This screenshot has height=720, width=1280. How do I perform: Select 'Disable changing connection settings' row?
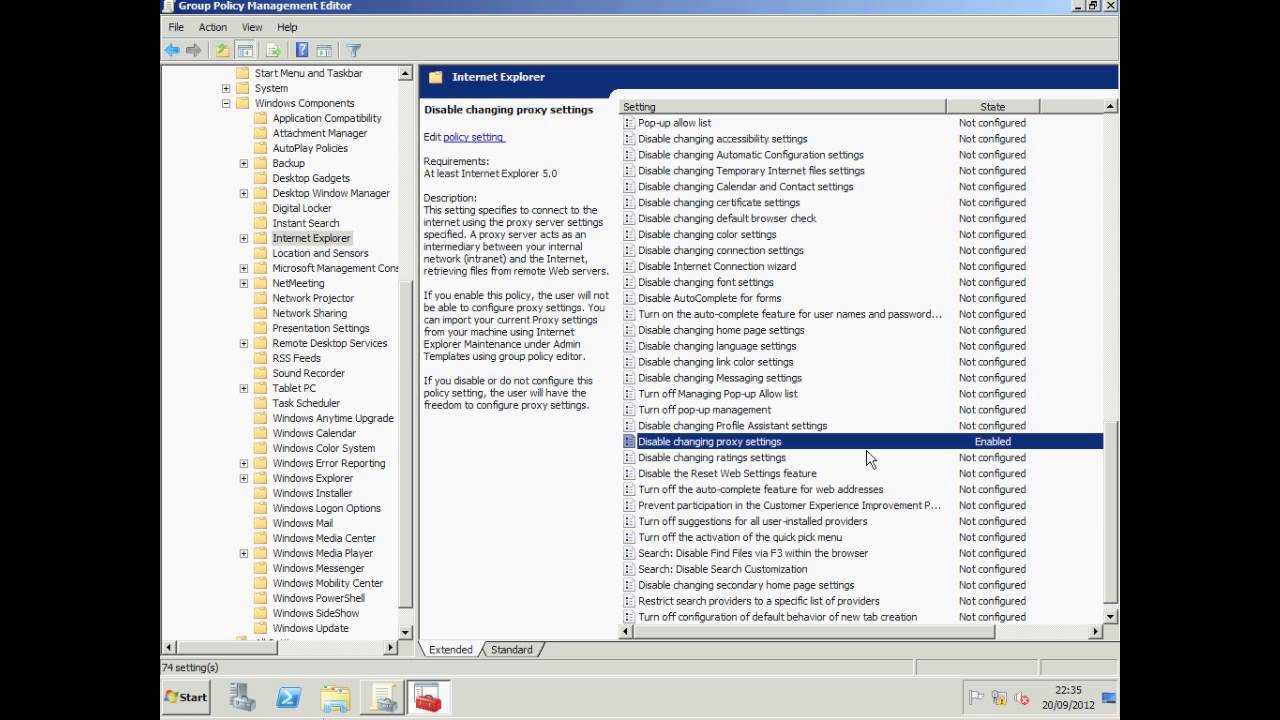(862, 250)
